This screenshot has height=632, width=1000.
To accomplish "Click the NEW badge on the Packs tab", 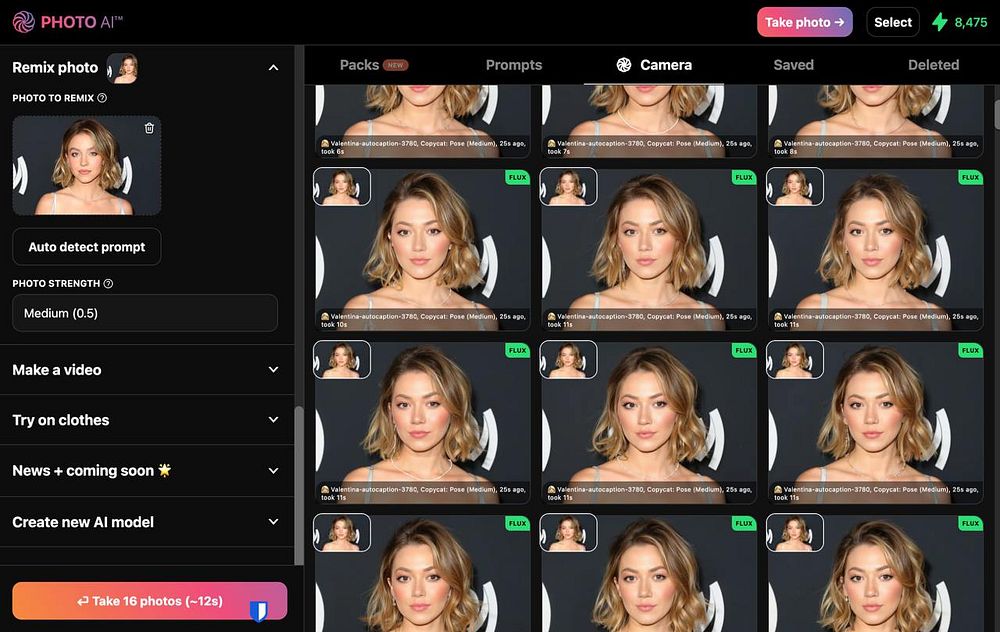I will 395,65.
